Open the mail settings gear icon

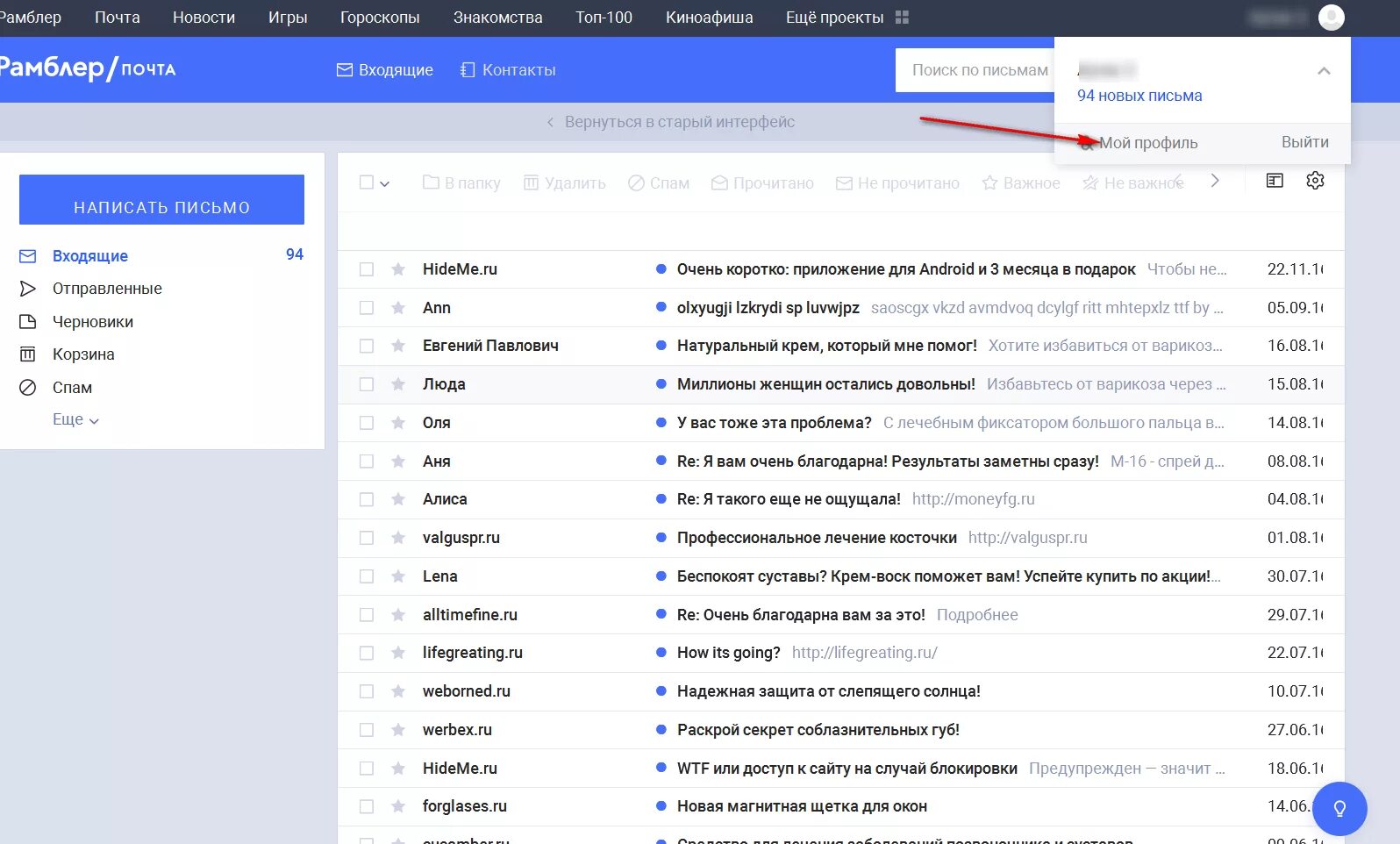1315,181
